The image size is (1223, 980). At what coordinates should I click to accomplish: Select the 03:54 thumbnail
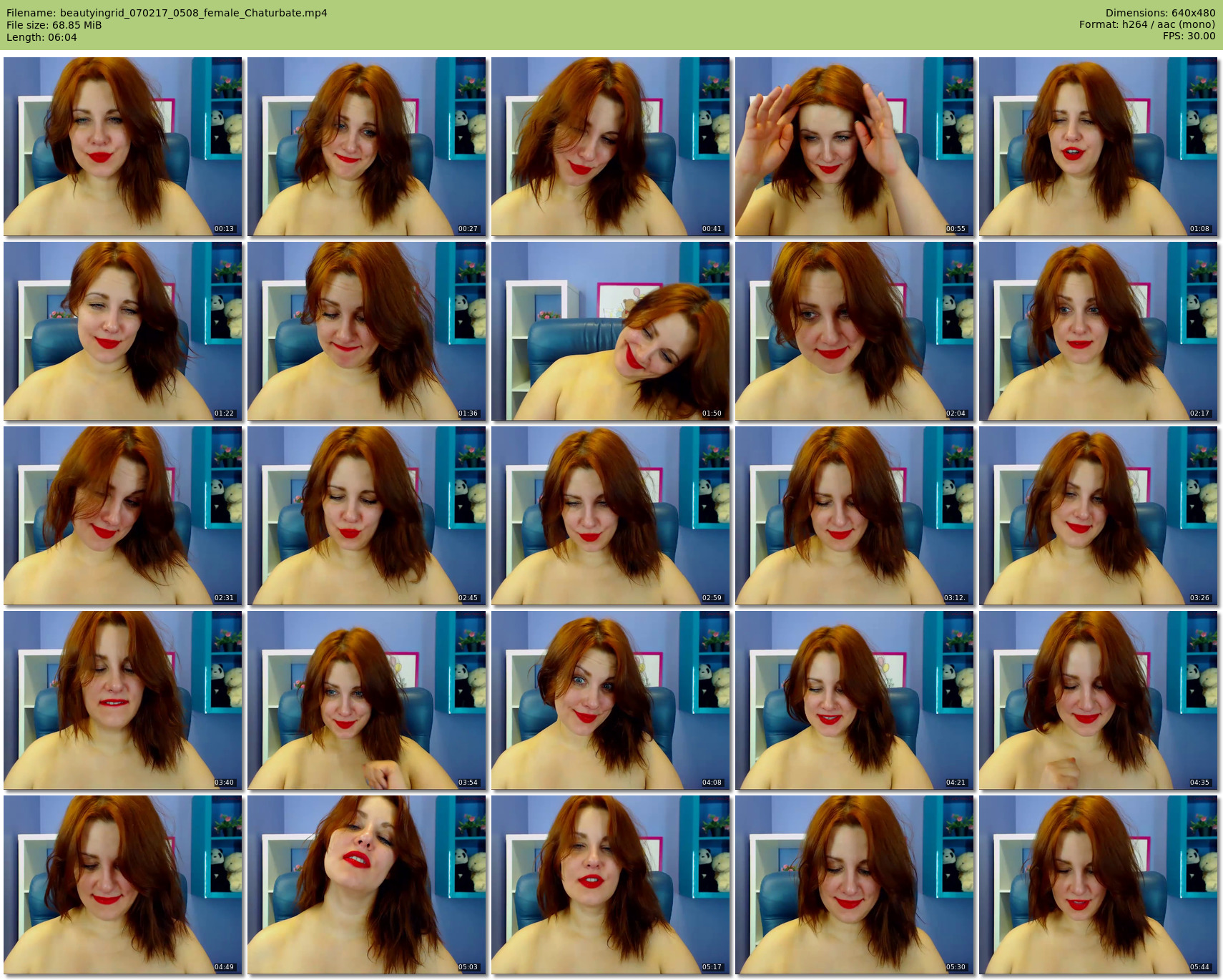click(367, 700)
